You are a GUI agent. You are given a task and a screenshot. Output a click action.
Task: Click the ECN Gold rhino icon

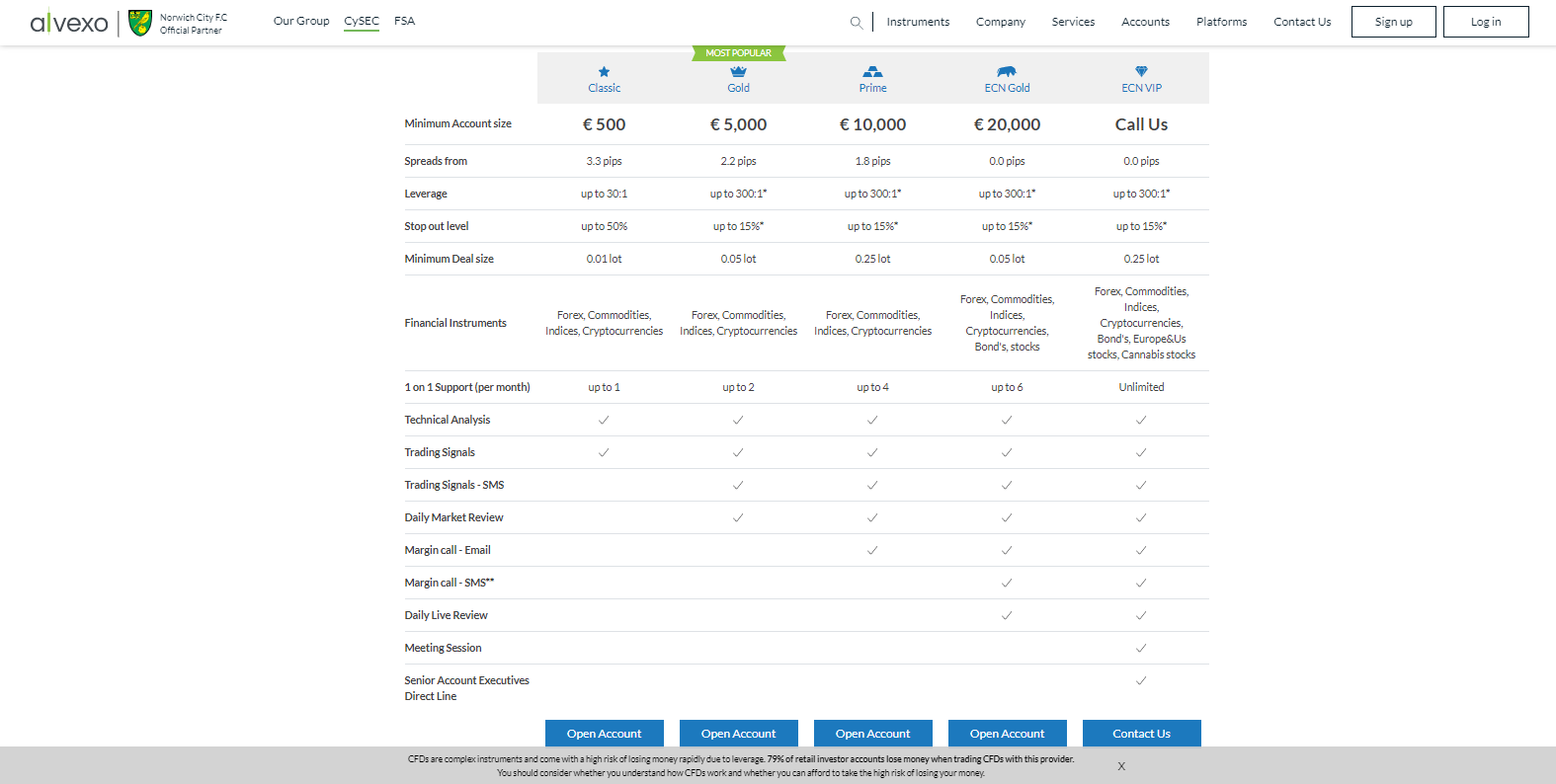pos(1007,72)
